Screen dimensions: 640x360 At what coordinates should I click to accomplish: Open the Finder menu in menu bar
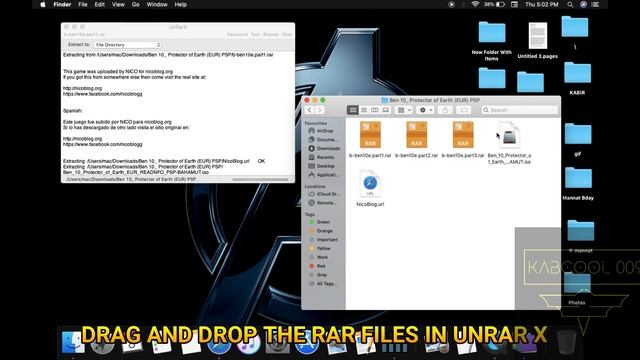(62, 4)
